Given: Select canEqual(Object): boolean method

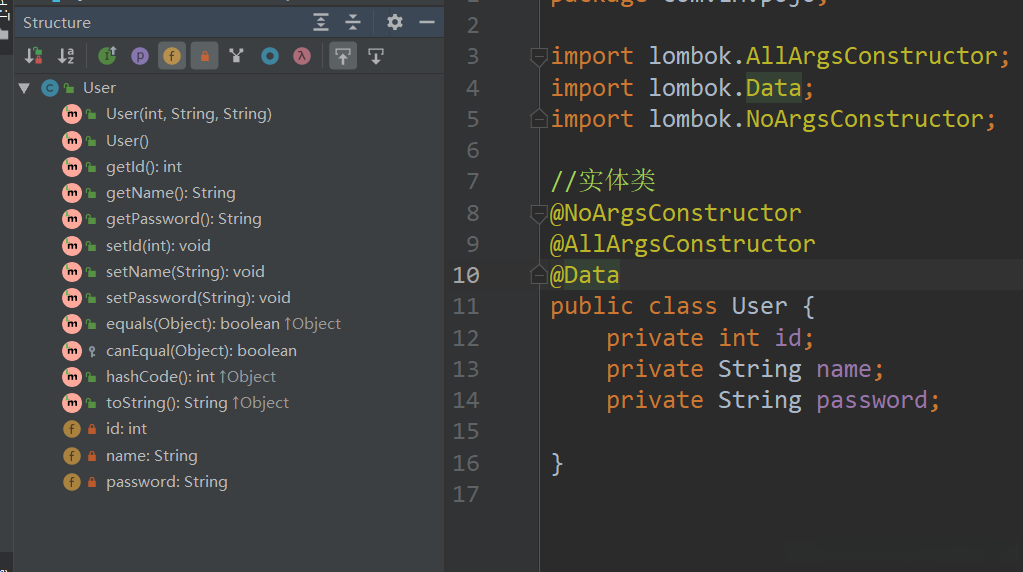Looking at the screenshot, I should (201, 351).
